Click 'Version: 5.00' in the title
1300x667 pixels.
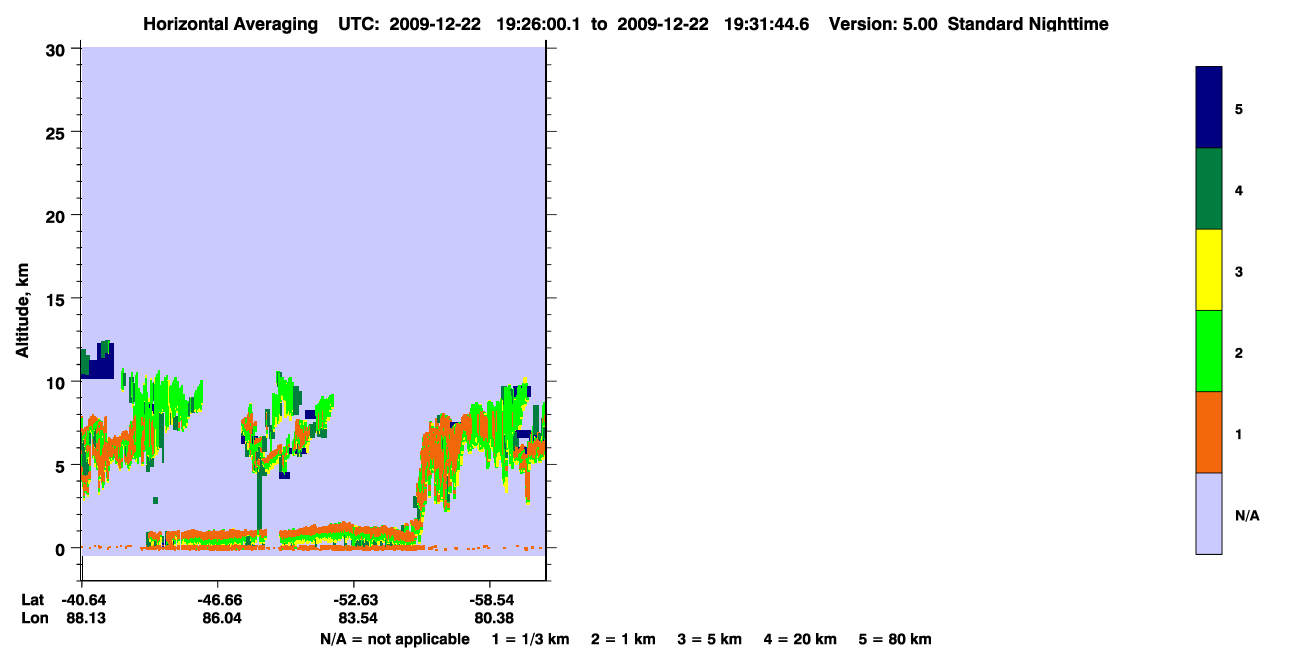coord(883,24)
